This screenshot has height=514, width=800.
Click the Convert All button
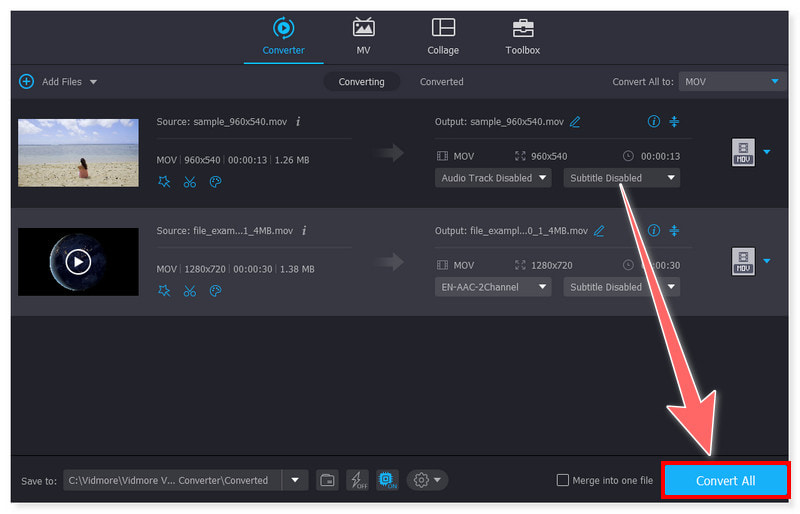(725, 481)
